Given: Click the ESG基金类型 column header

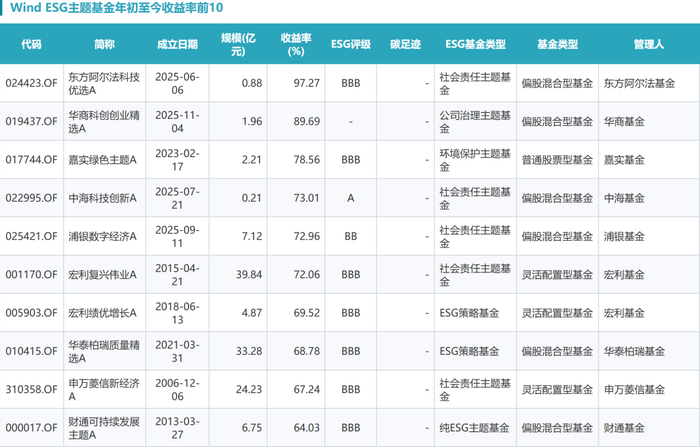Looking at the screenshot, I should [x=475, y=44].
